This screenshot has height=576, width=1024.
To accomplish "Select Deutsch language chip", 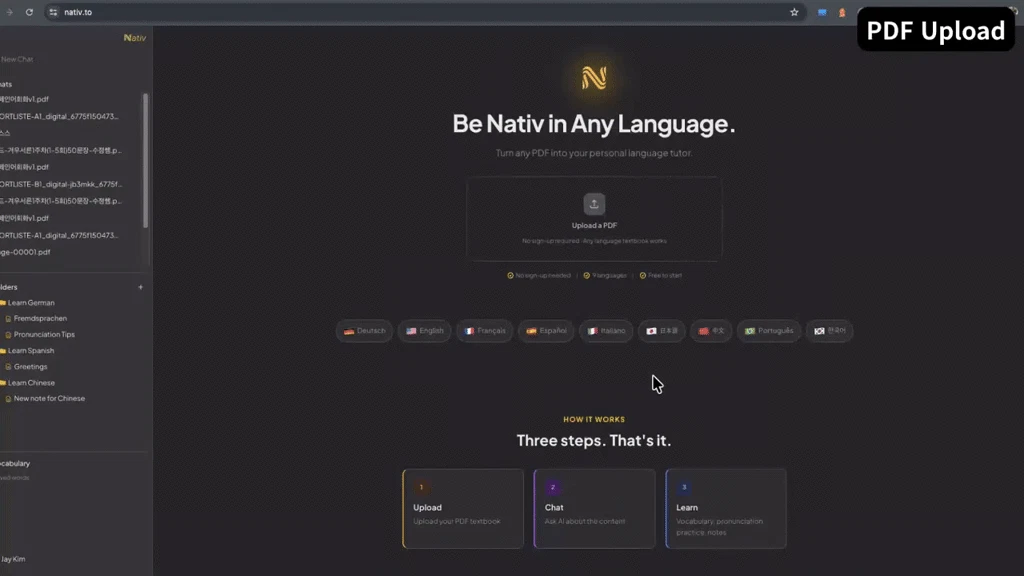I will point(364,331).
